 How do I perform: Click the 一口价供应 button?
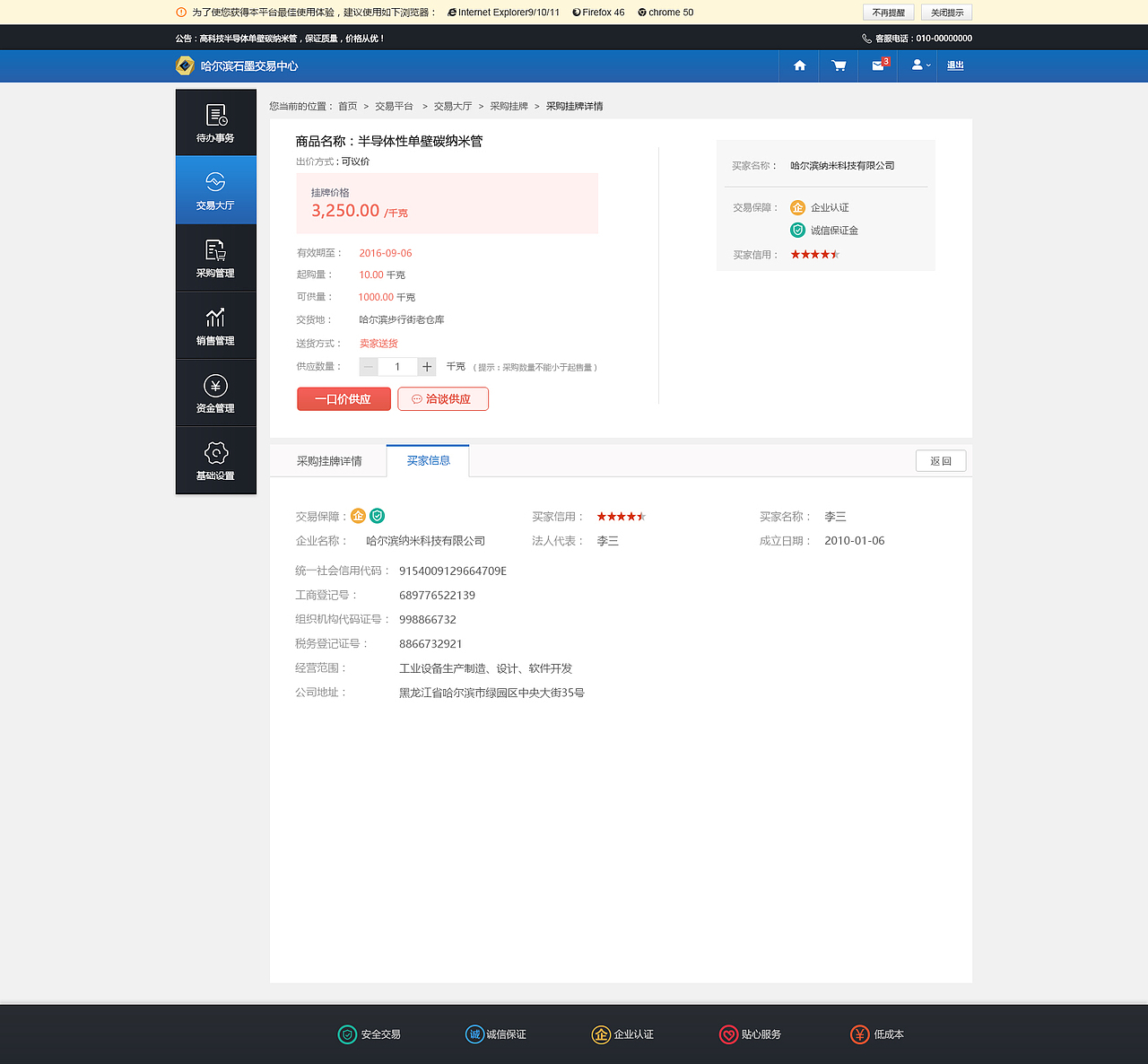tap(344, 399)
